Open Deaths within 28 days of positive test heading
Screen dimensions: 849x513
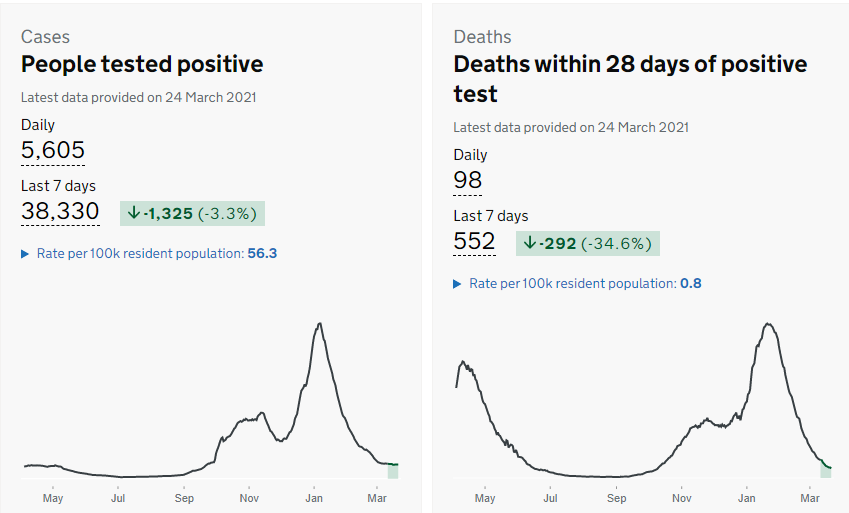tap(630, 79)
